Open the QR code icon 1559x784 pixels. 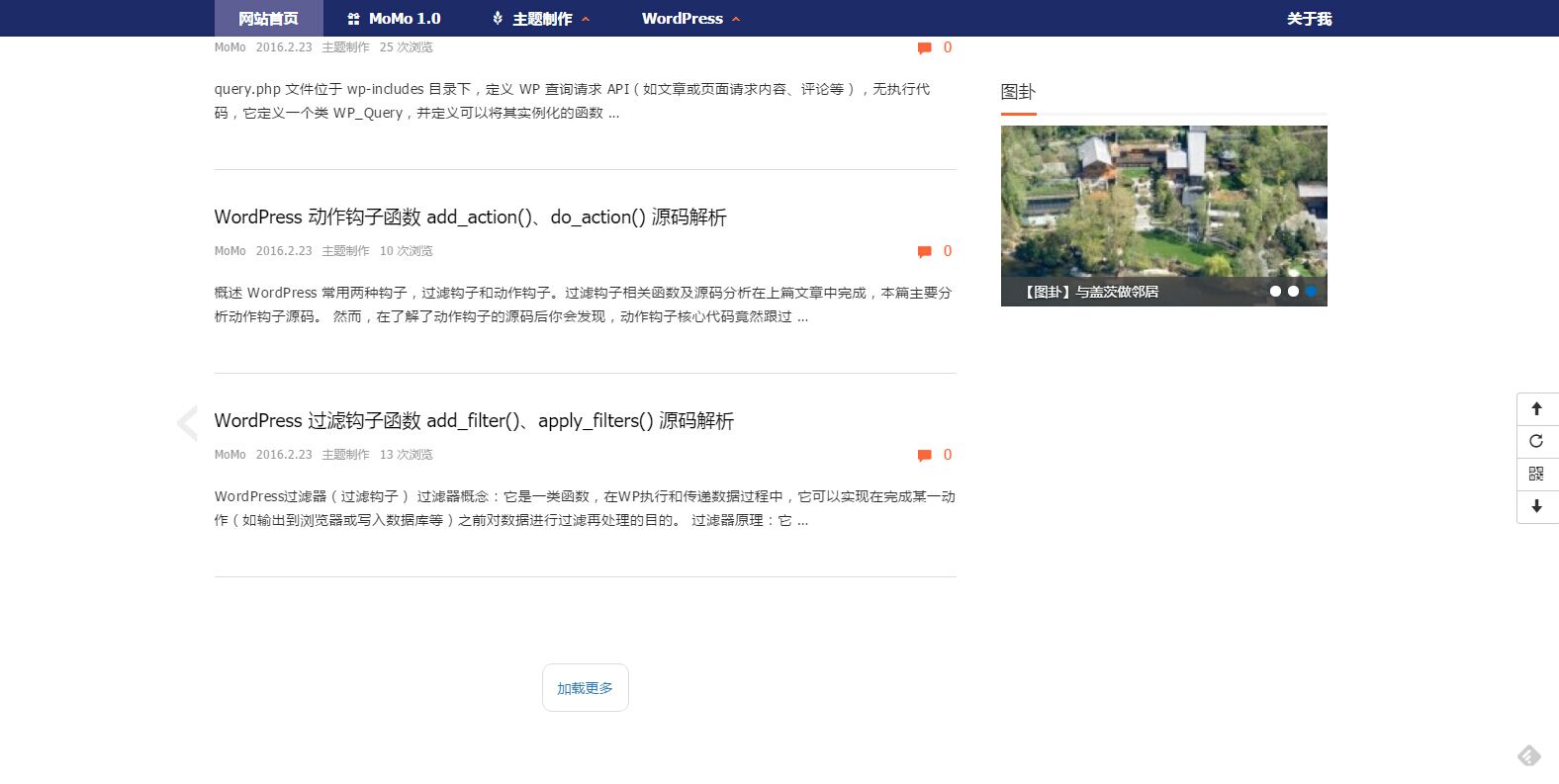coord(1536,475)
